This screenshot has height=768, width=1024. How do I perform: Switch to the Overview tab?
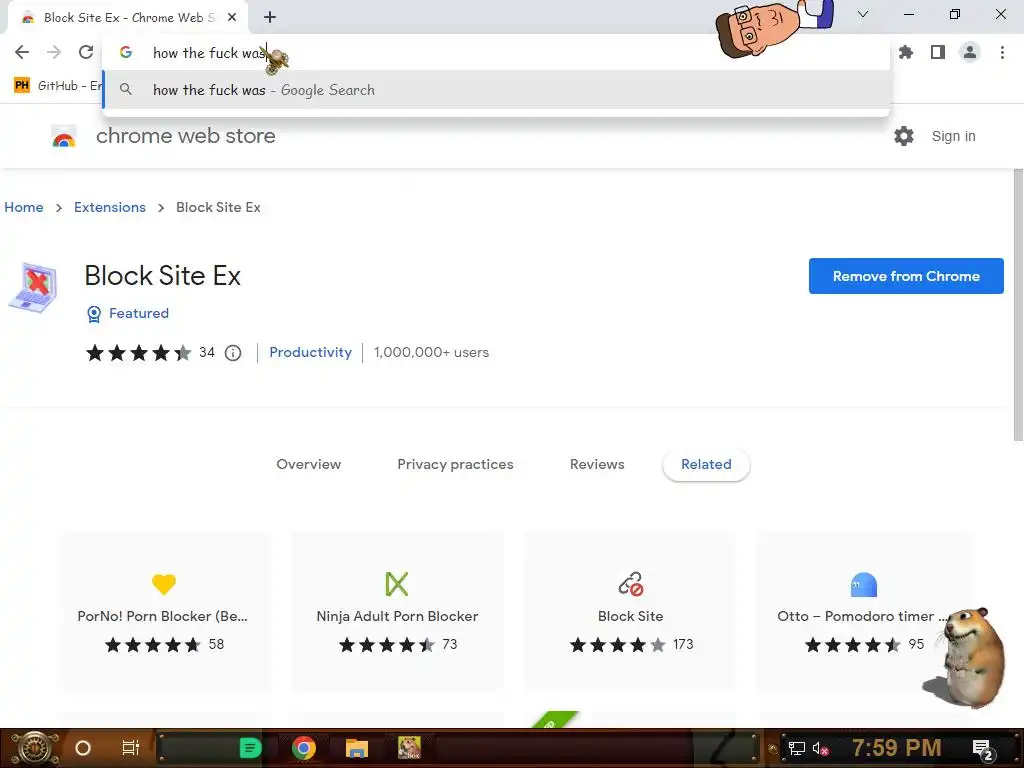tap(308, 464)
